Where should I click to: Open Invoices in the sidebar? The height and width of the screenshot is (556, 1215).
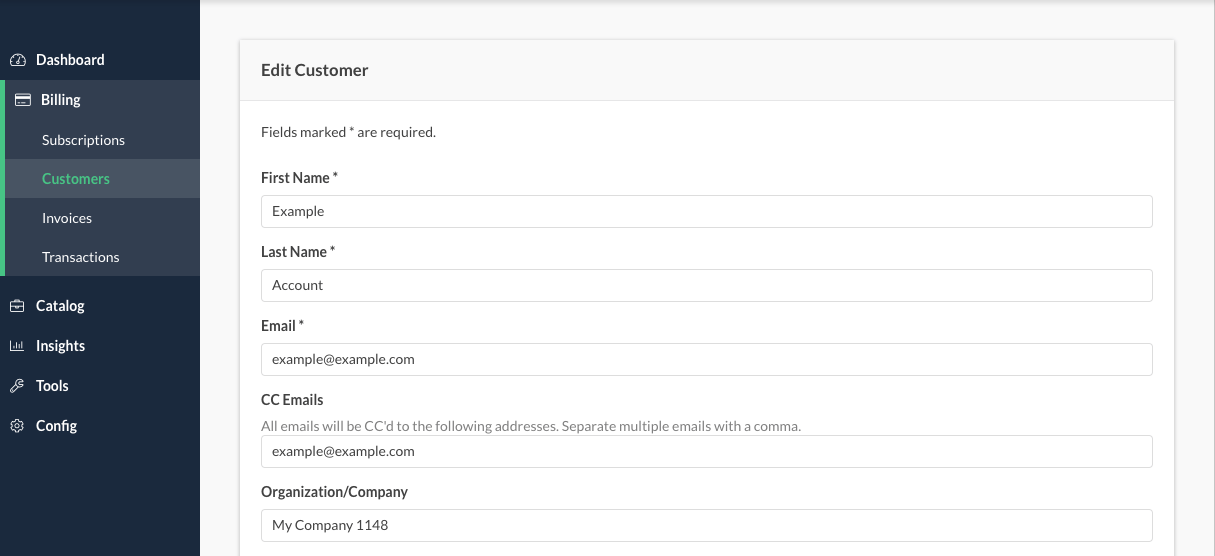point(67,218)
